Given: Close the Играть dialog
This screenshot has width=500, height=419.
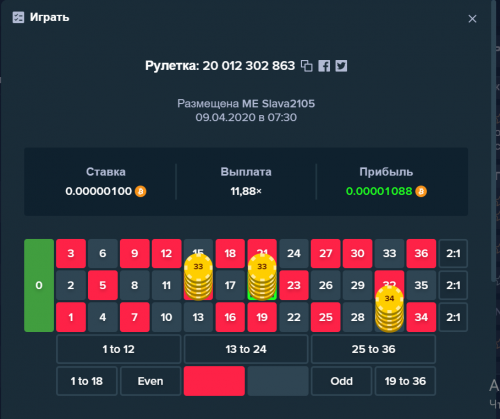Looking at the screenshot, I should click(472, 19).
